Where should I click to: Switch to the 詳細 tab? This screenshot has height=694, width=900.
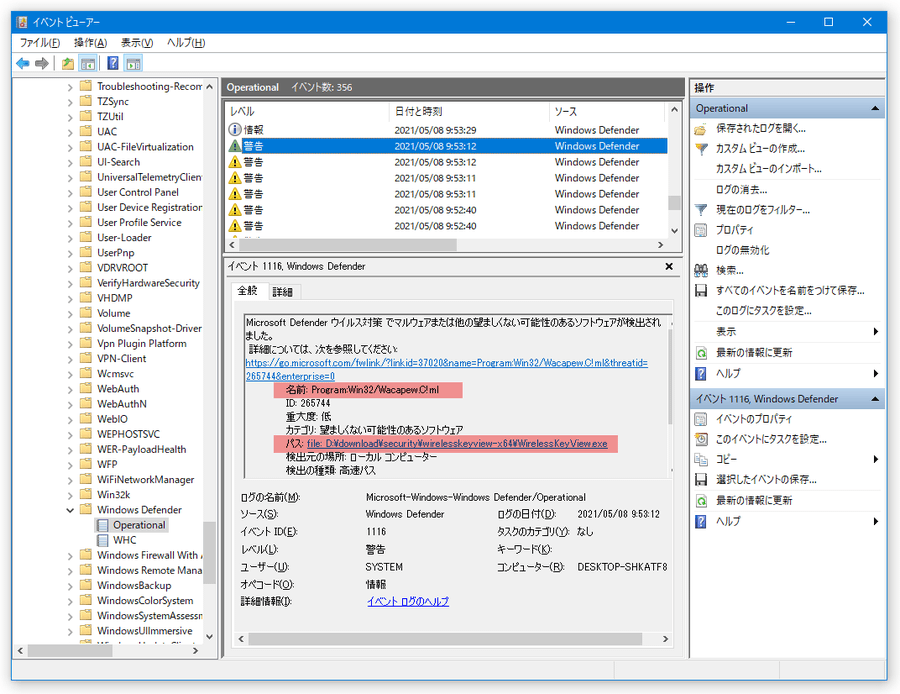[282, 292]
